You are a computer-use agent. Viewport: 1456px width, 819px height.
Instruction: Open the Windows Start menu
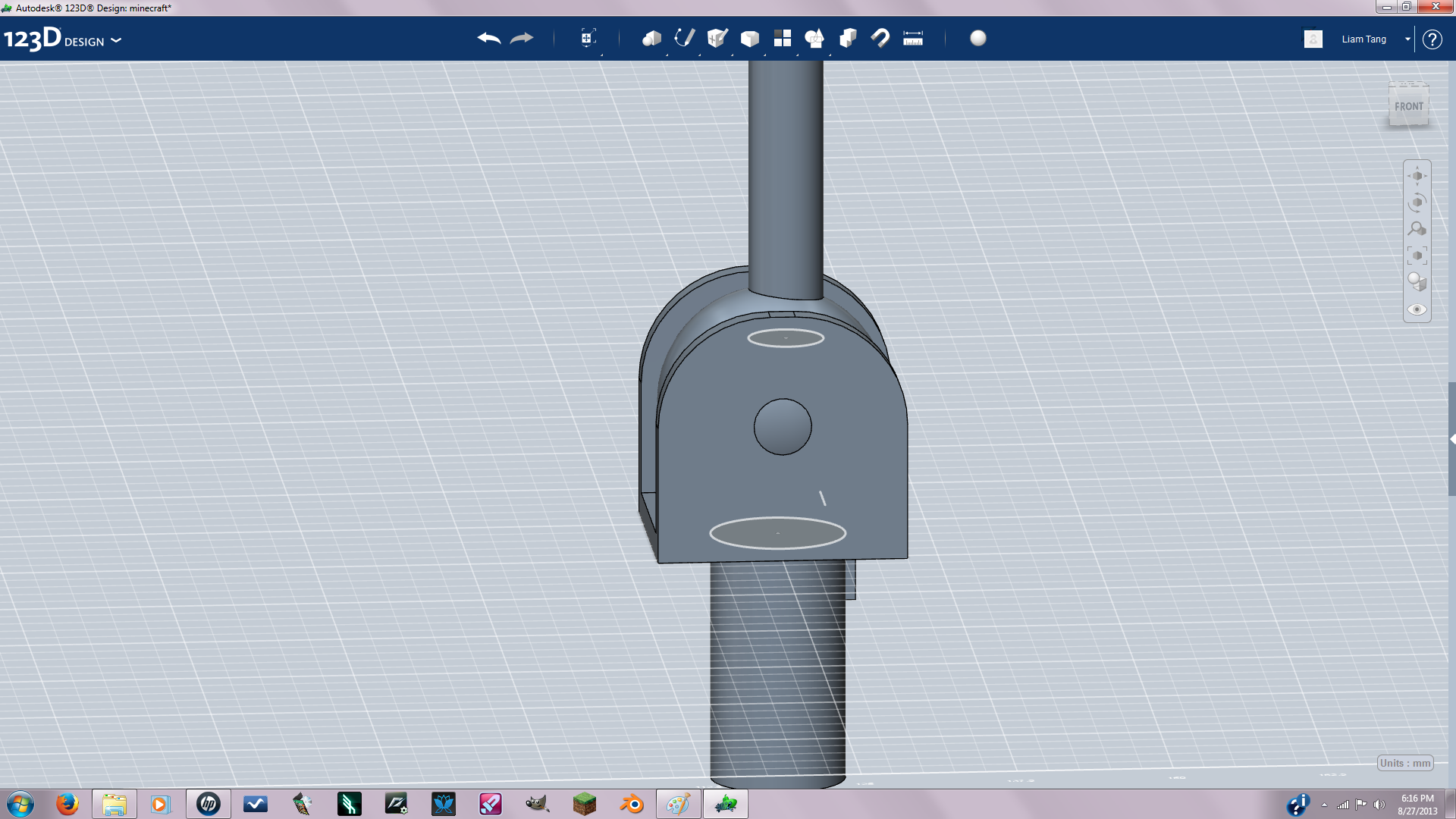click(20, 804)
